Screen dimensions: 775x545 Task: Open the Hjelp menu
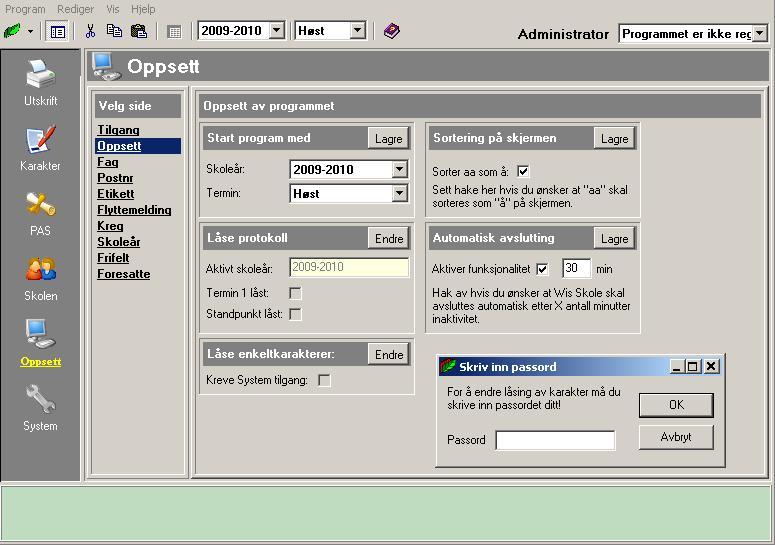click(x=143, y=9)
